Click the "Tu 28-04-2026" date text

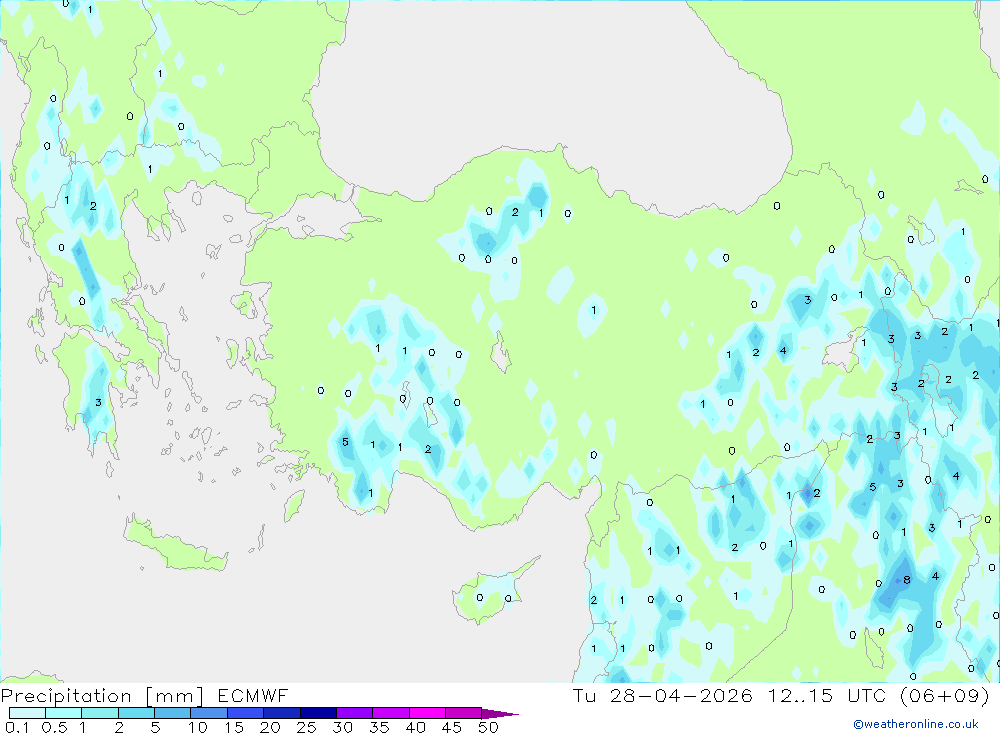(663, 695)
